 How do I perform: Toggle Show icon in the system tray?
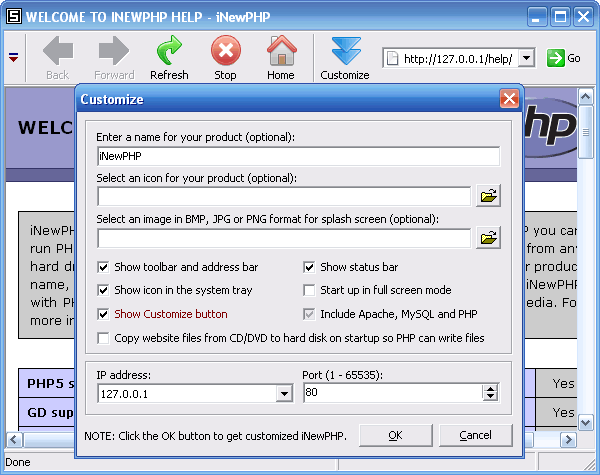[x=104, y=290]
